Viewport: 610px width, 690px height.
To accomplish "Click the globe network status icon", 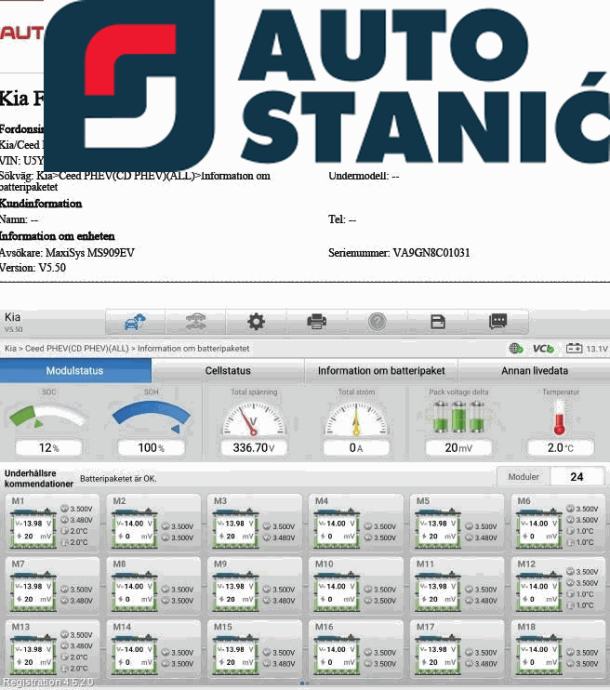I will 516,349.
